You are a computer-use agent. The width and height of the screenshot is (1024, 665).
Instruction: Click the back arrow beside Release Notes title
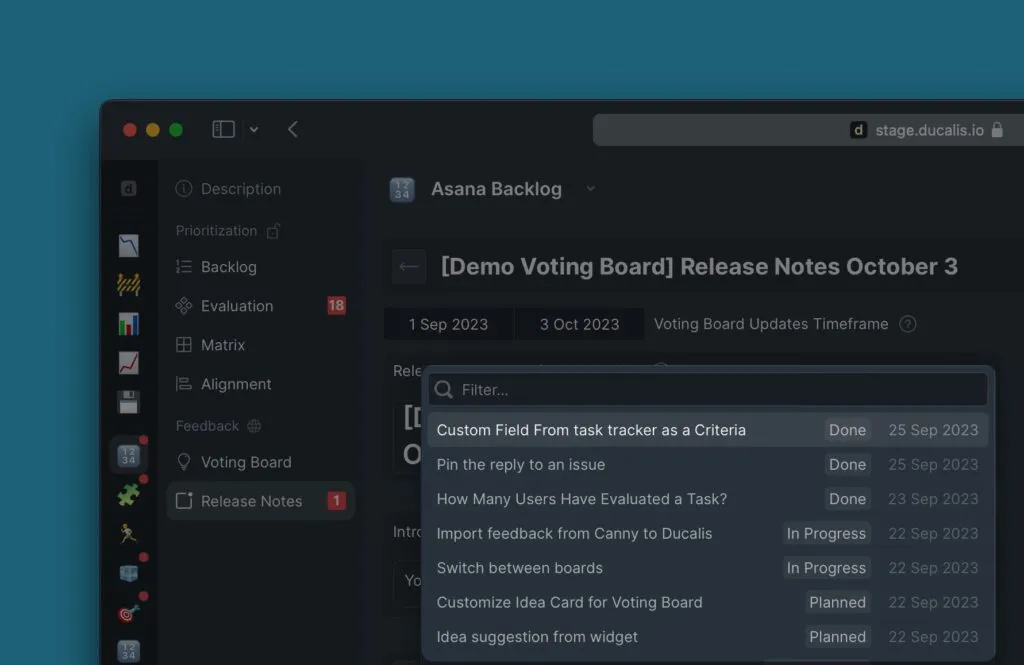(408, 267)
